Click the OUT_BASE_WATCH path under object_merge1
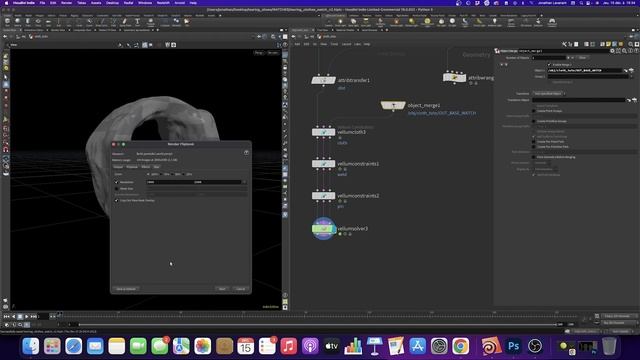This screenshot has height=360, width=640. point(442,113)
